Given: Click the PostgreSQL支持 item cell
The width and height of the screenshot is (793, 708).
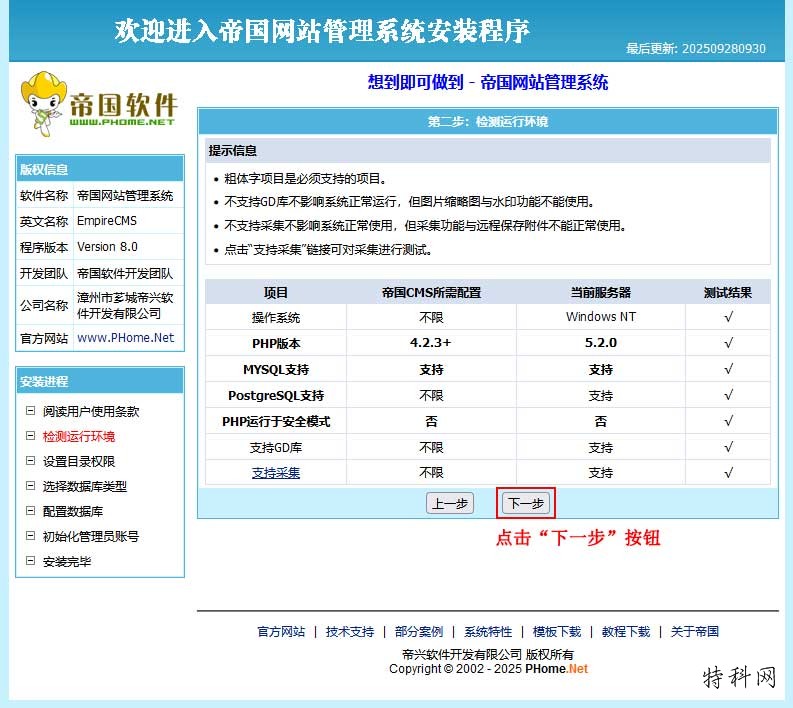Looking at the screenshot, I should coord(276,395).
